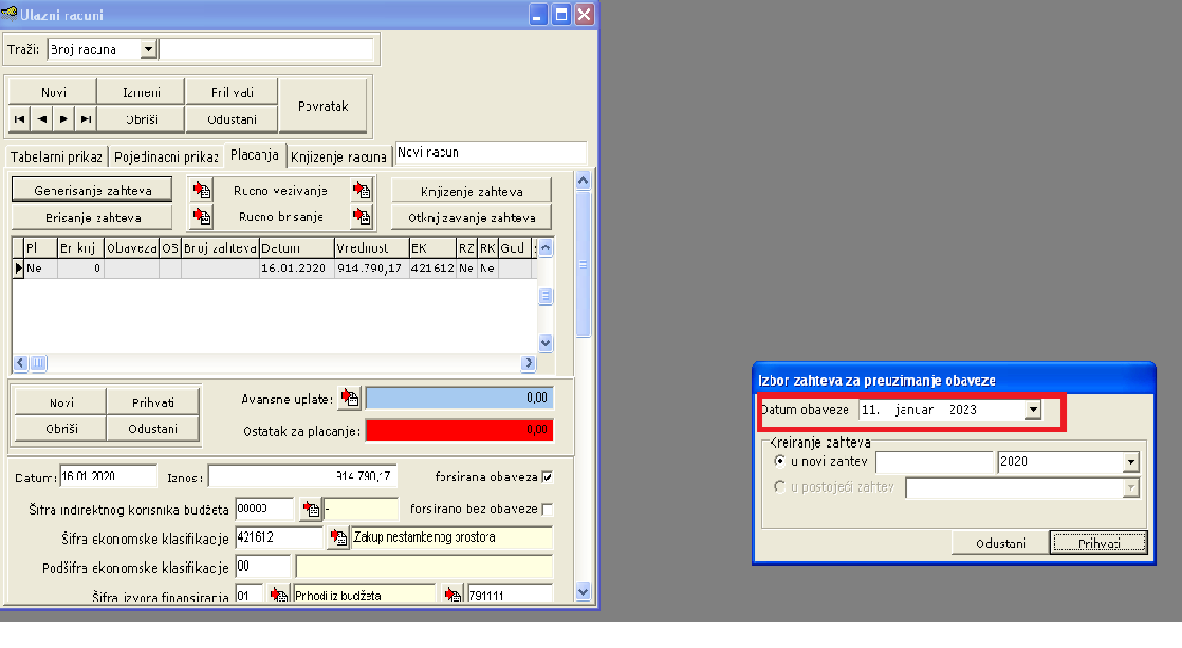
Task: Expand the 2020 year dropdown
Action: coord(1130,462)
